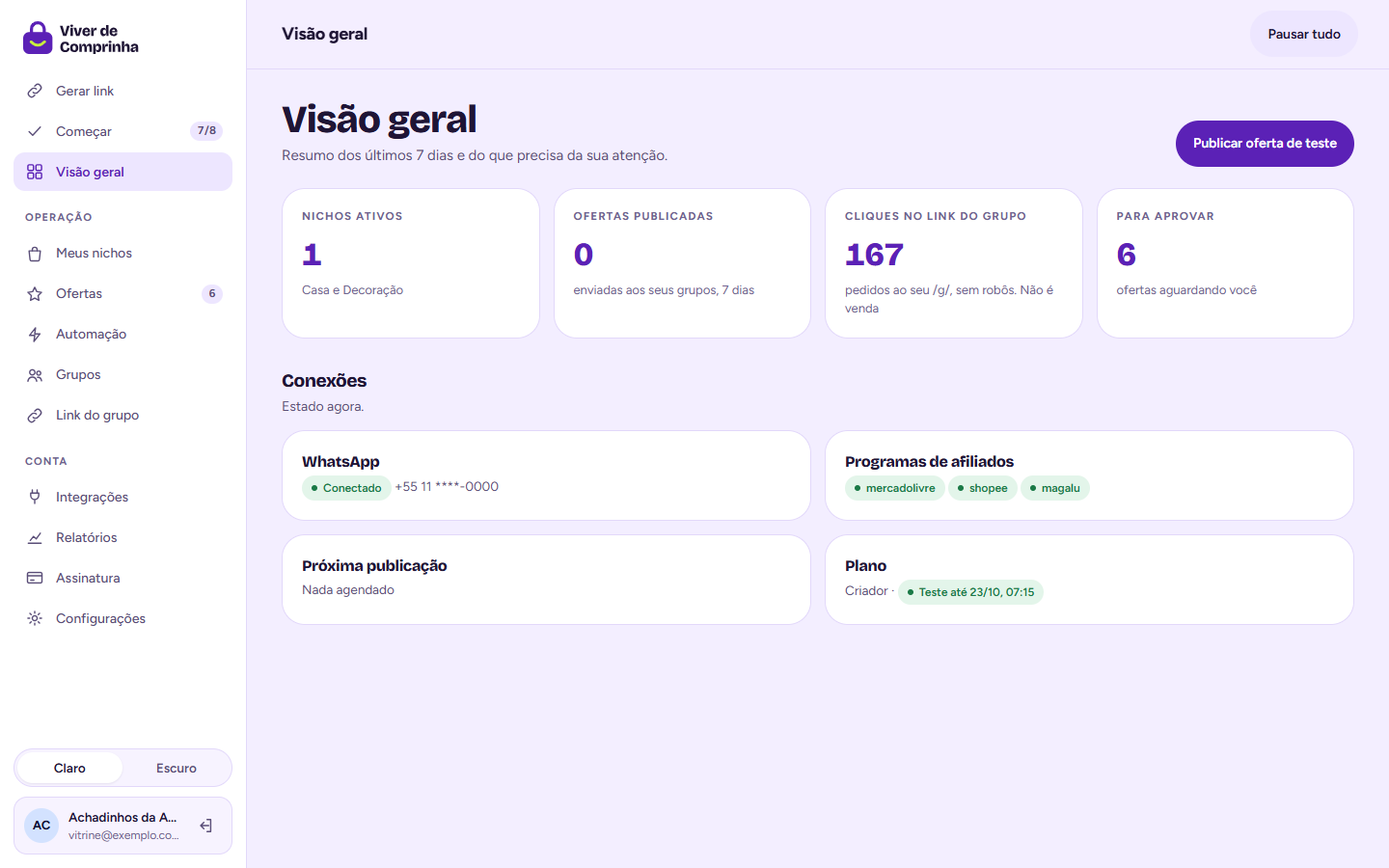This screenshot has width=1389, height=868.
Task: Click the Teste até 23/10 plan badge
Action: (x=970, y=592)
